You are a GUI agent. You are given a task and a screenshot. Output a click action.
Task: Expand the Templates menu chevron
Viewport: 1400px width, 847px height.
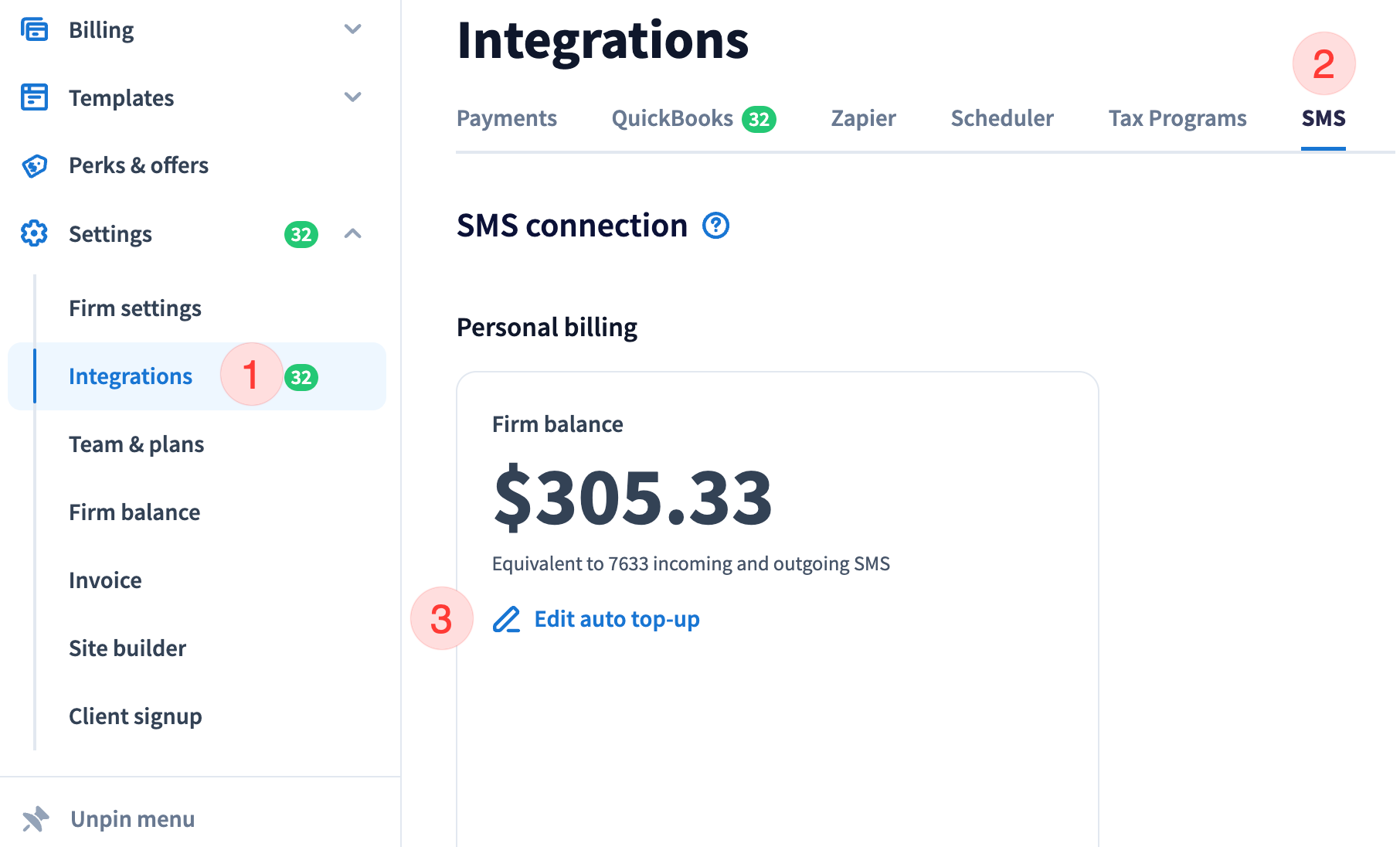(352, 97)
